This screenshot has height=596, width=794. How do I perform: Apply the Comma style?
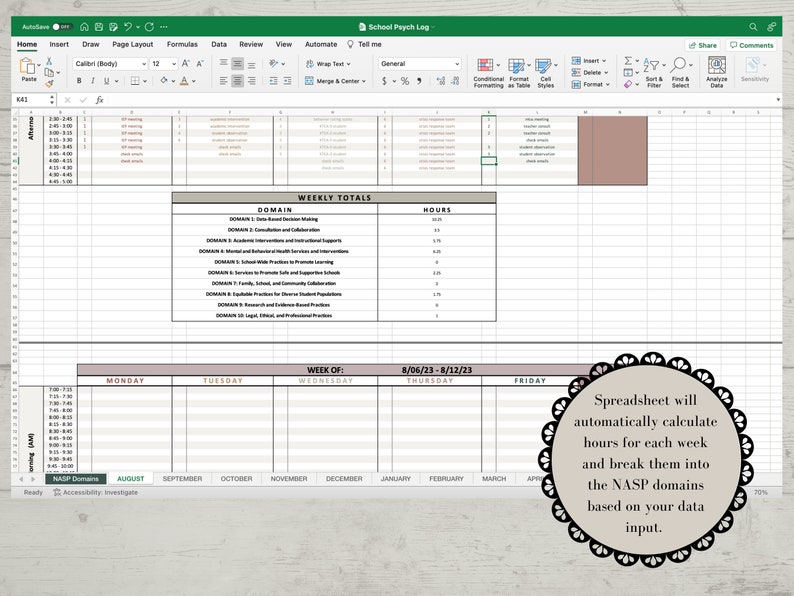click(x=419, y=81)
